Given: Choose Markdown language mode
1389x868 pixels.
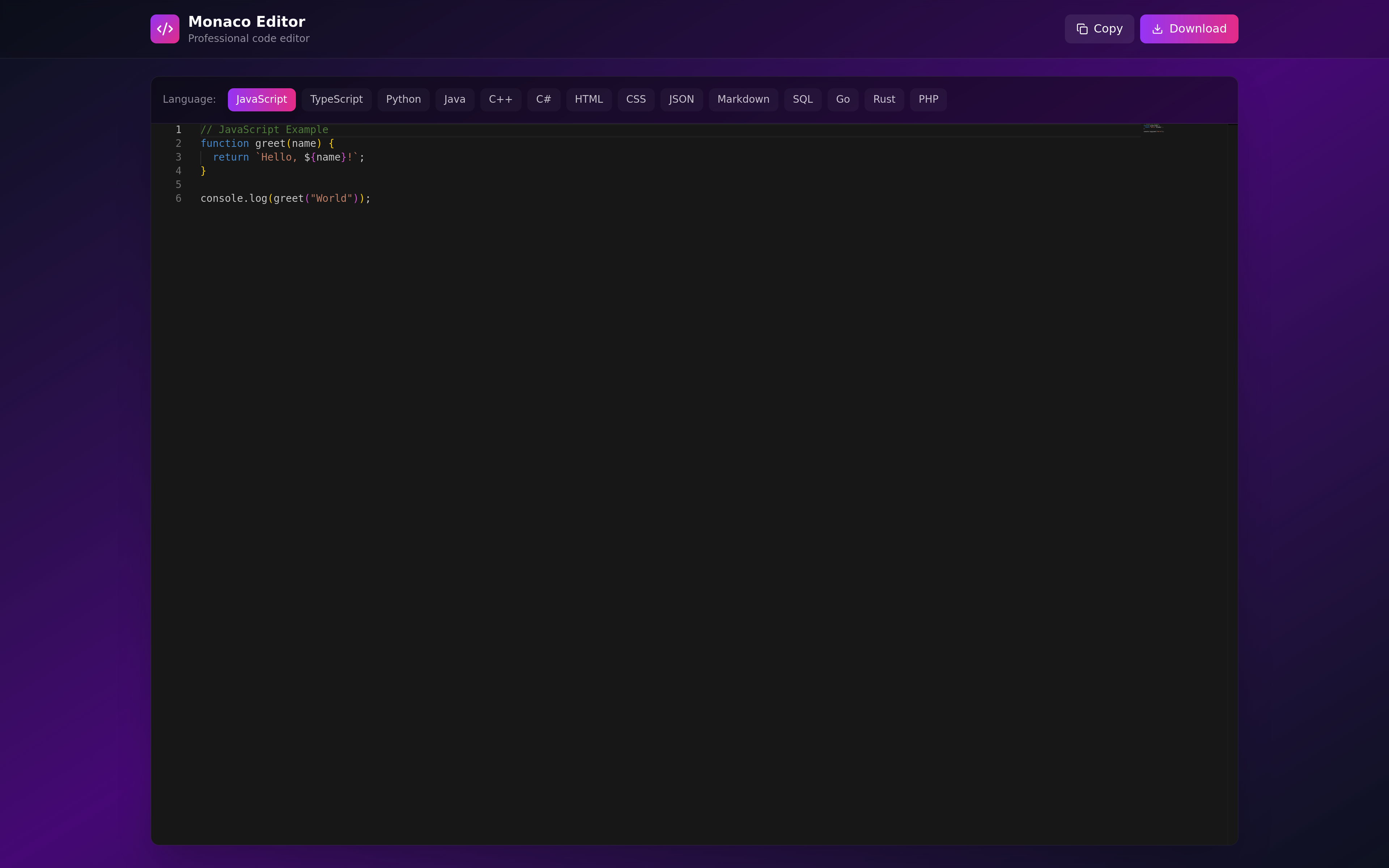Looking at the screenshot, I should pos(743,99).
